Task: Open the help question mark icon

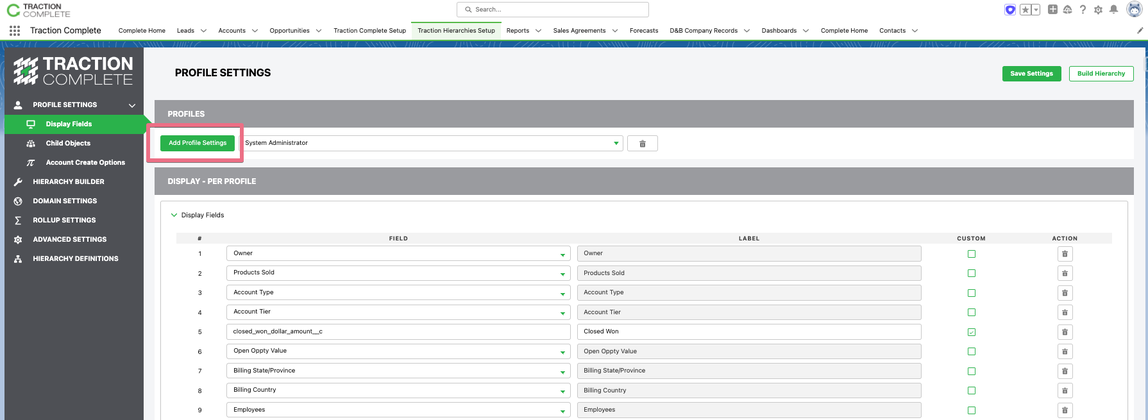Action: 1083,10
